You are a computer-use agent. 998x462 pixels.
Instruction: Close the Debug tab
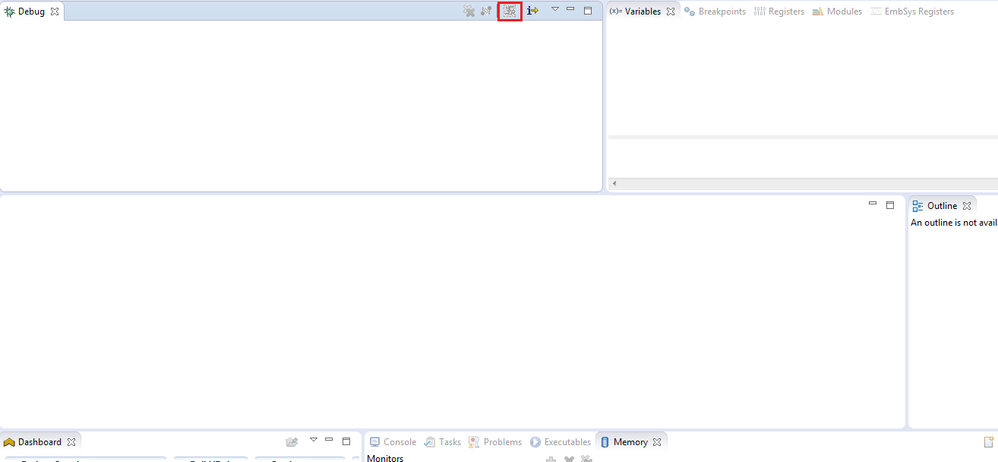click(55, 11)
